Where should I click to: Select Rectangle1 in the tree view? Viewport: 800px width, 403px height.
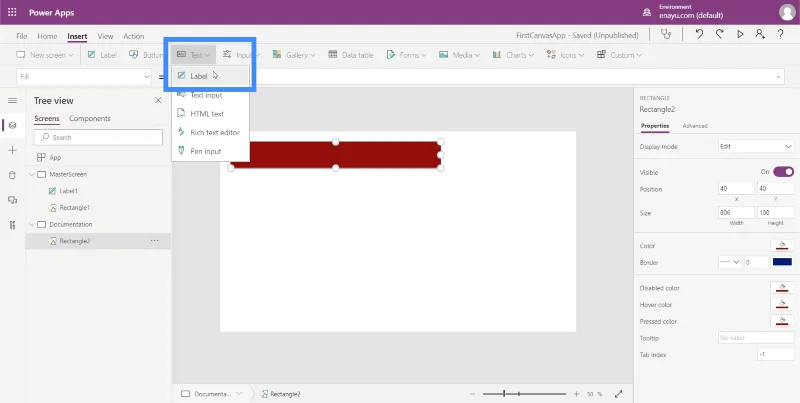coord(74,208)
